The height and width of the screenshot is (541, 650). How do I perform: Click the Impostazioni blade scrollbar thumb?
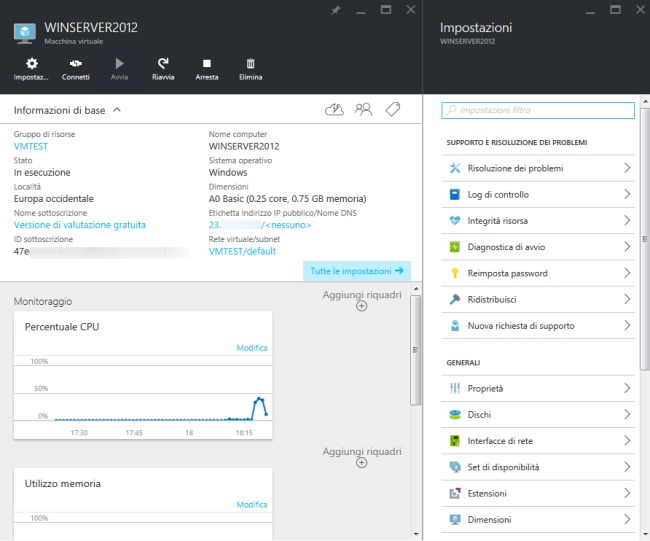[645, 239]
